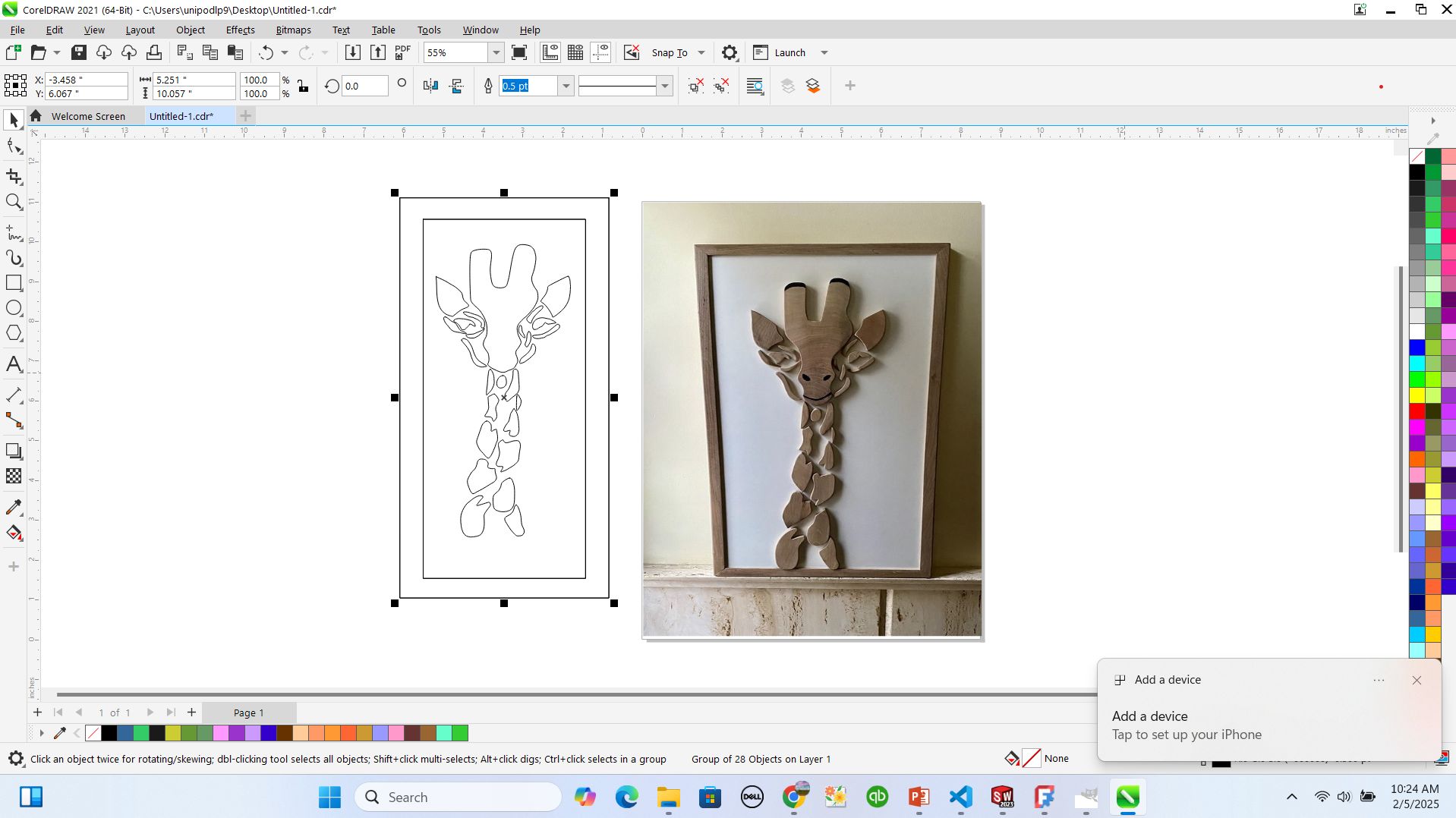Toggle full-screen preview icon
The height and width of the screenshot is (818, 1456).
pos(519,52)
